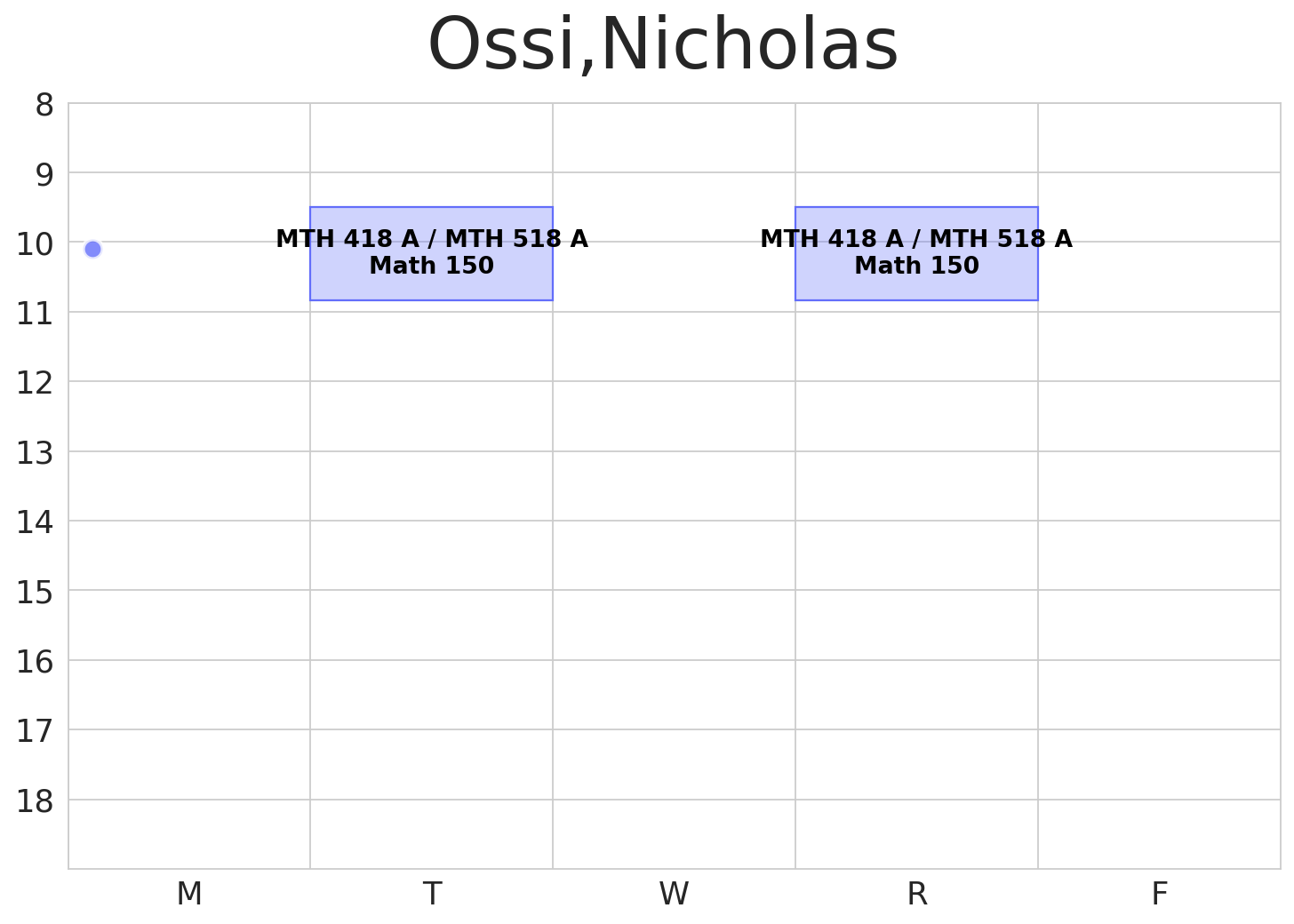This screenshot has height=924, width=1294.
Task: Select the Thursday MTH 418 A class block
Action: (916, 253)
